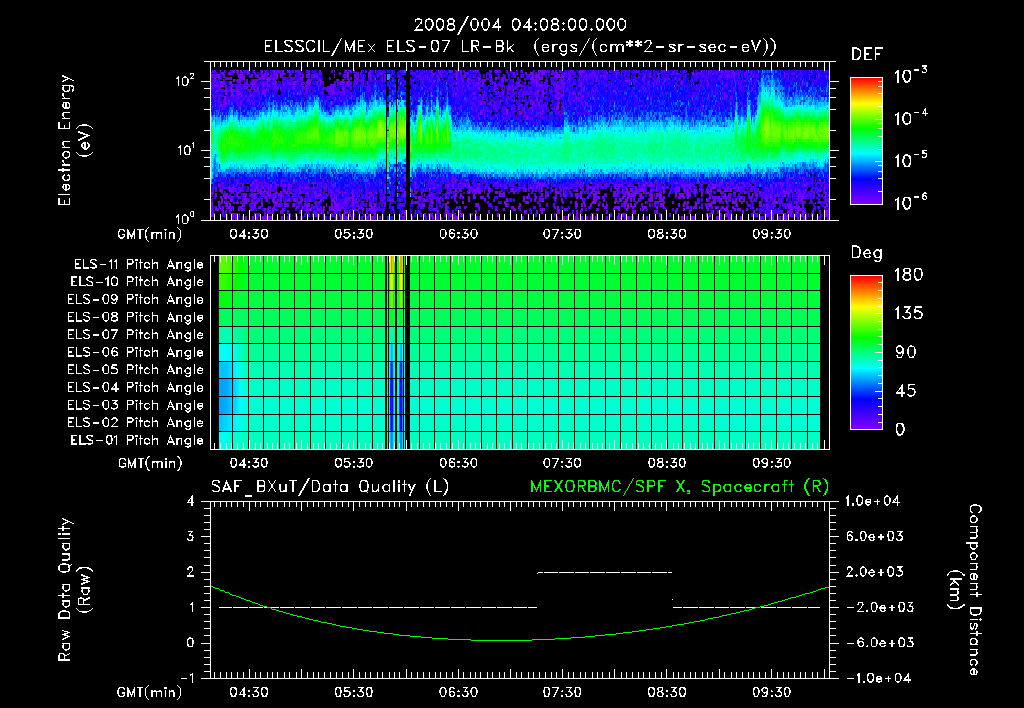Screen dimensions: 1024x708
Task: Click 'ELS-06 Pitch Angle' row label
Action: coord(136,352)
